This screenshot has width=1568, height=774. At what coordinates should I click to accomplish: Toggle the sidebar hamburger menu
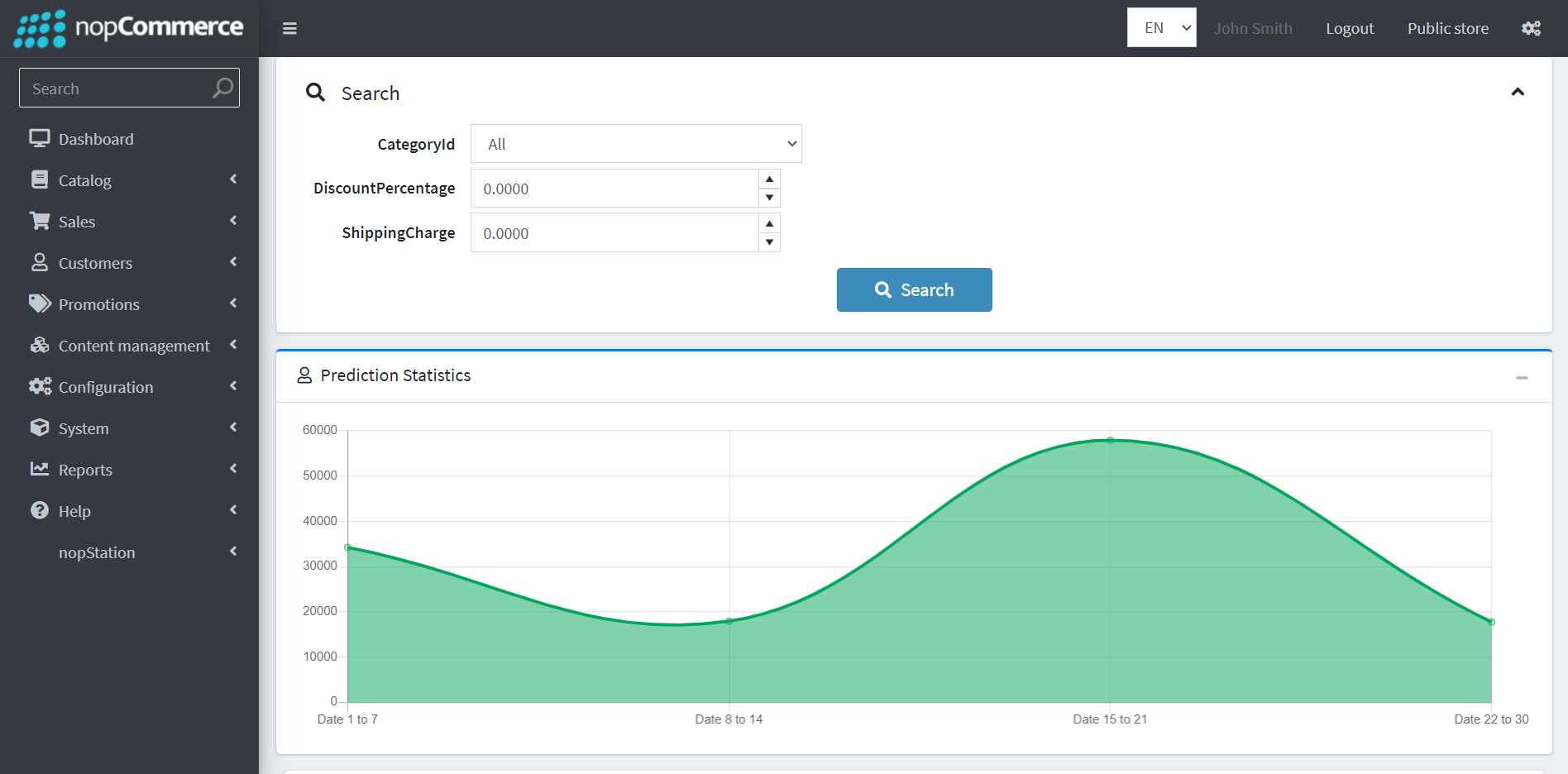(x=289, y=28)
